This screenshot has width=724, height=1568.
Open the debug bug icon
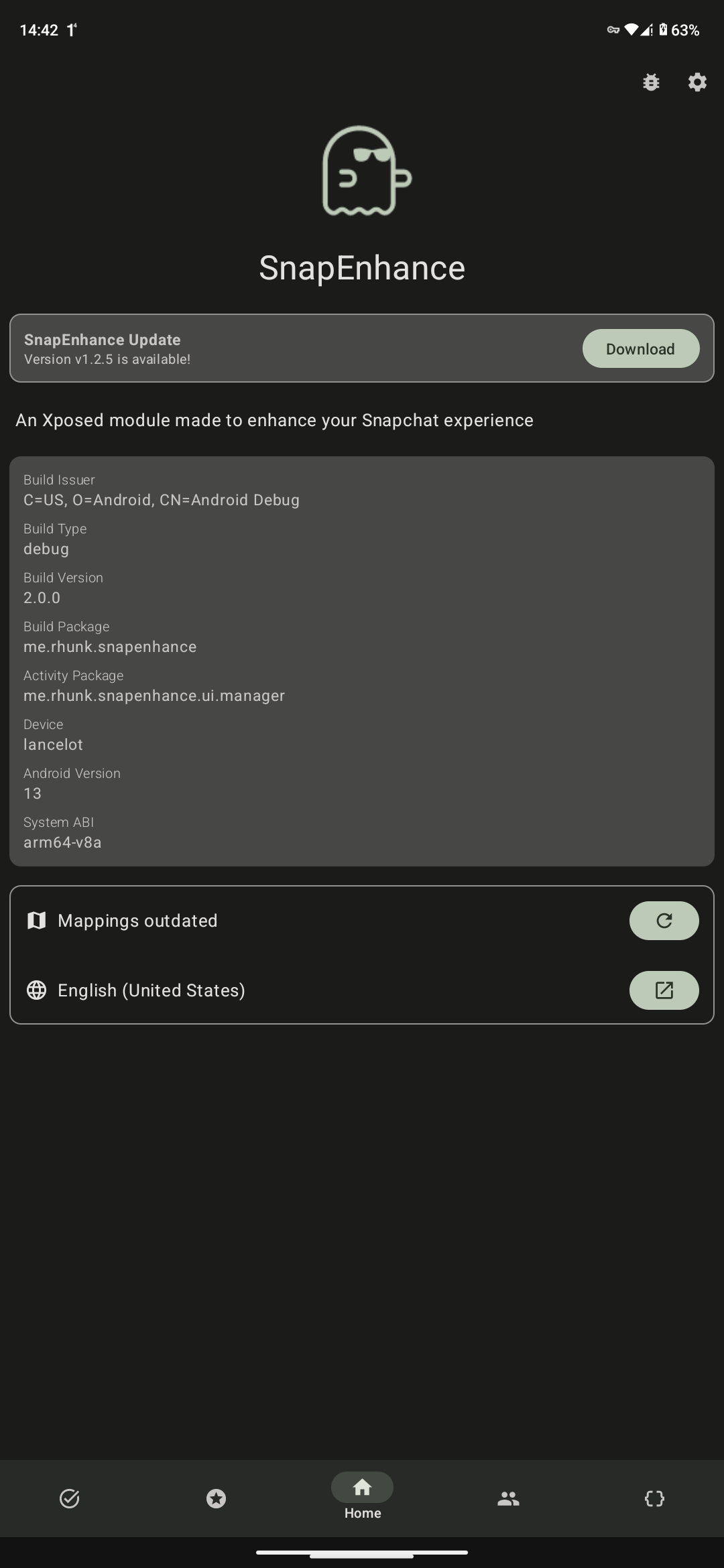[651, 82]
